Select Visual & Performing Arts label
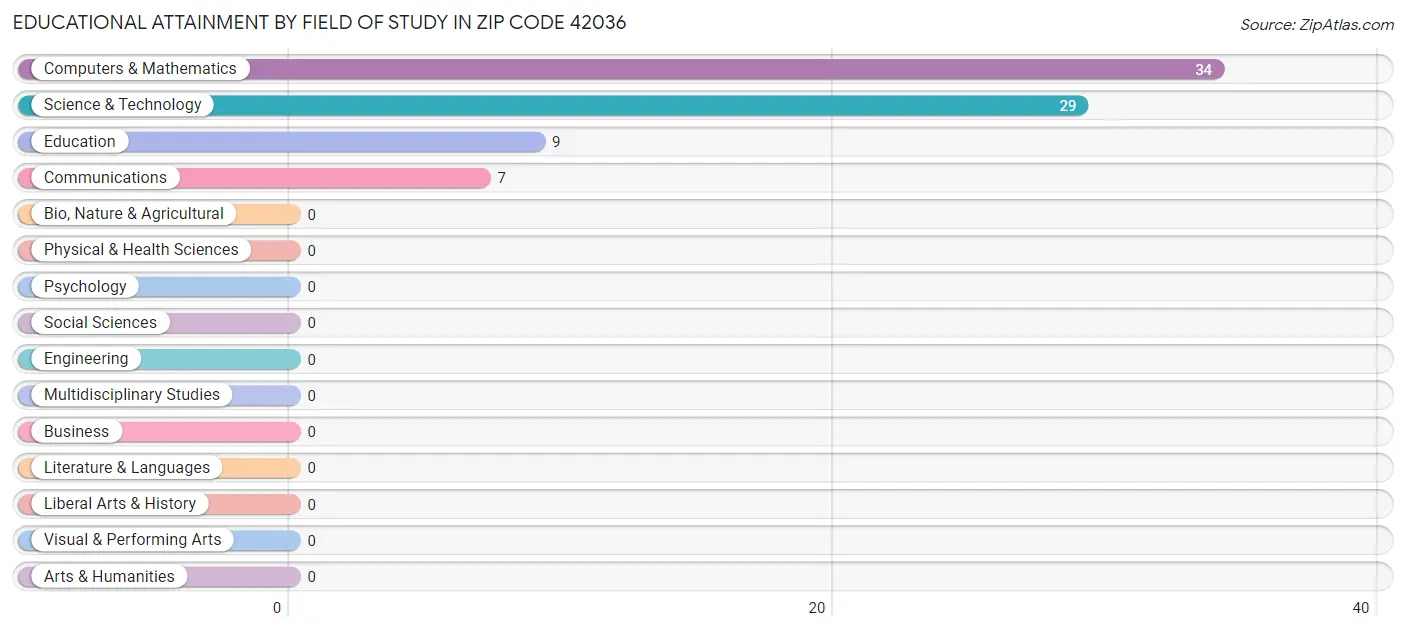 coord(133,540)
